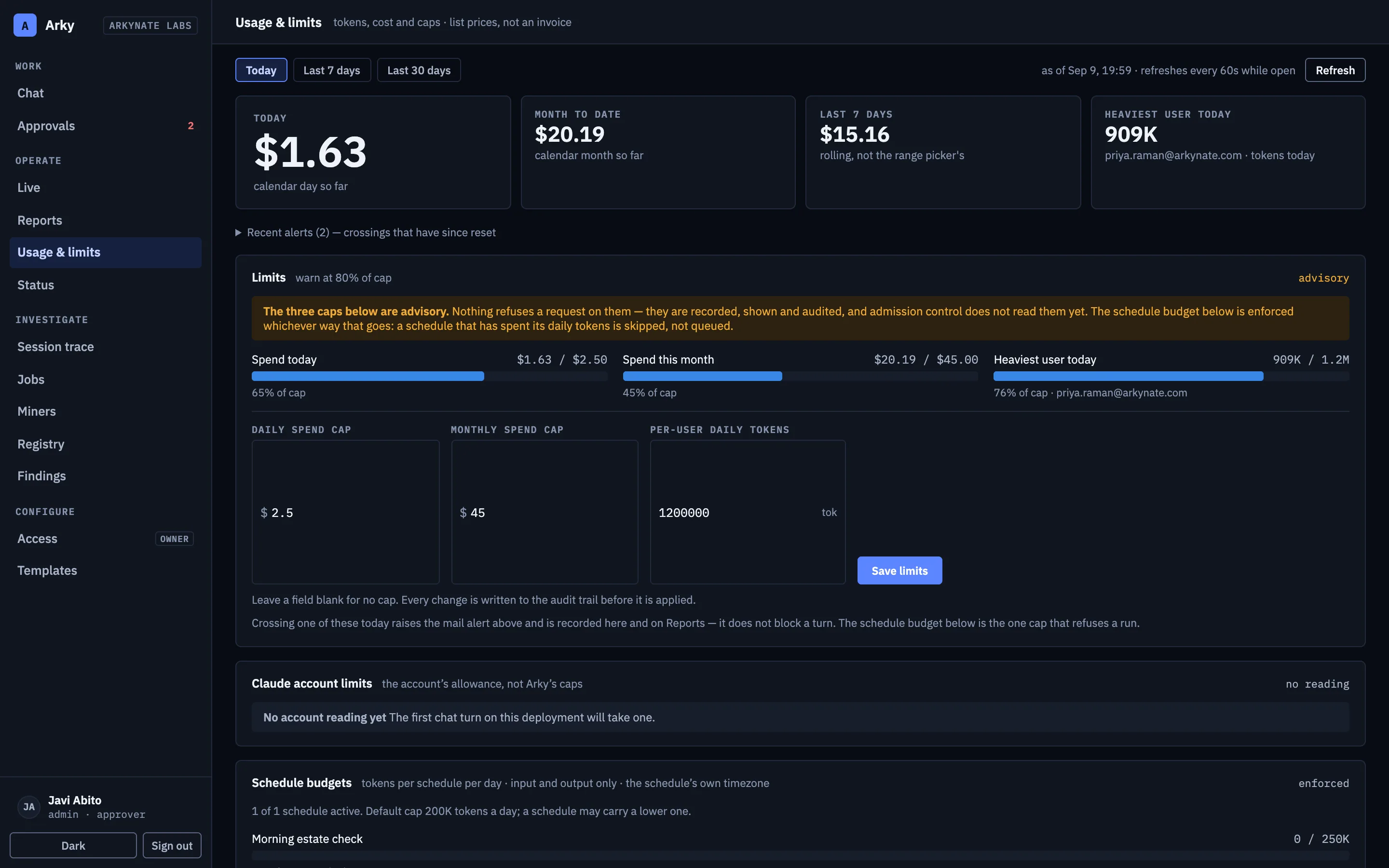Click the OWNER badge next to Access
The image size is (1389, 868).
click(175, 539)
